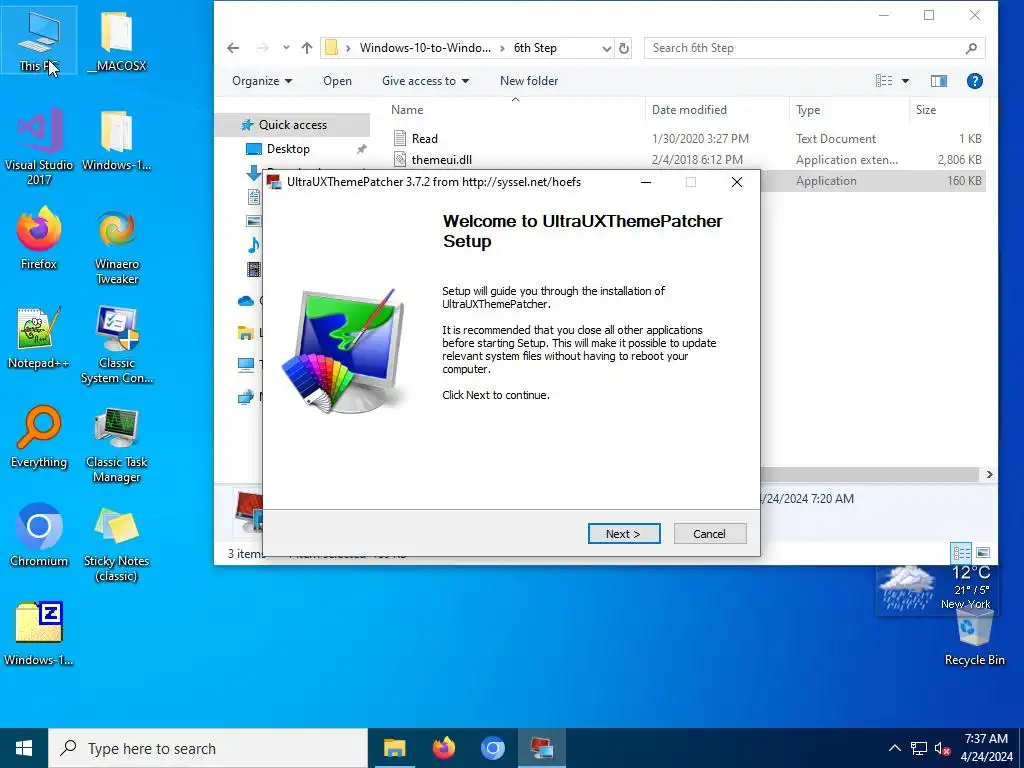Show hidden system tray icons
Image resolution: width=1024 pixels, height=768 pixels.
click(895, 748)
